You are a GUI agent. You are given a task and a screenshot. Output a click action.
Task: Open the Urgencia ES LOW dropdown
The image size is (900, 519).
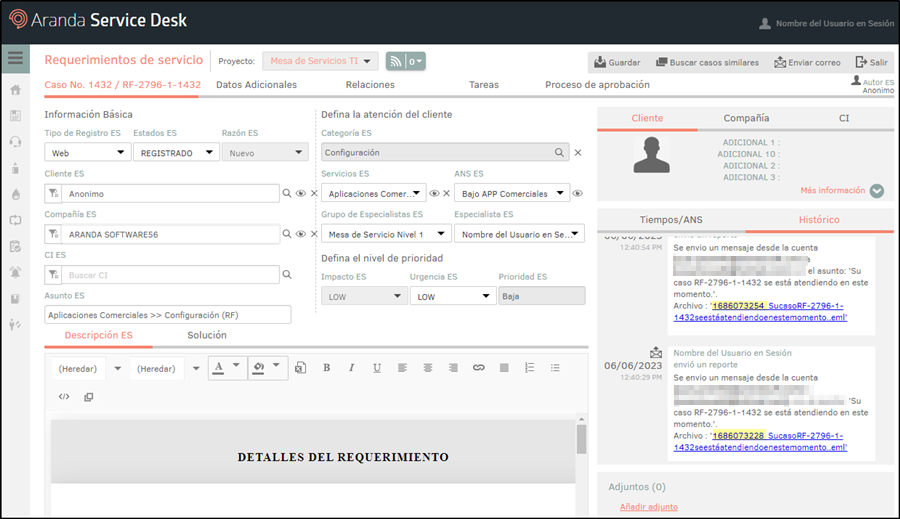(x=453, y=296)
